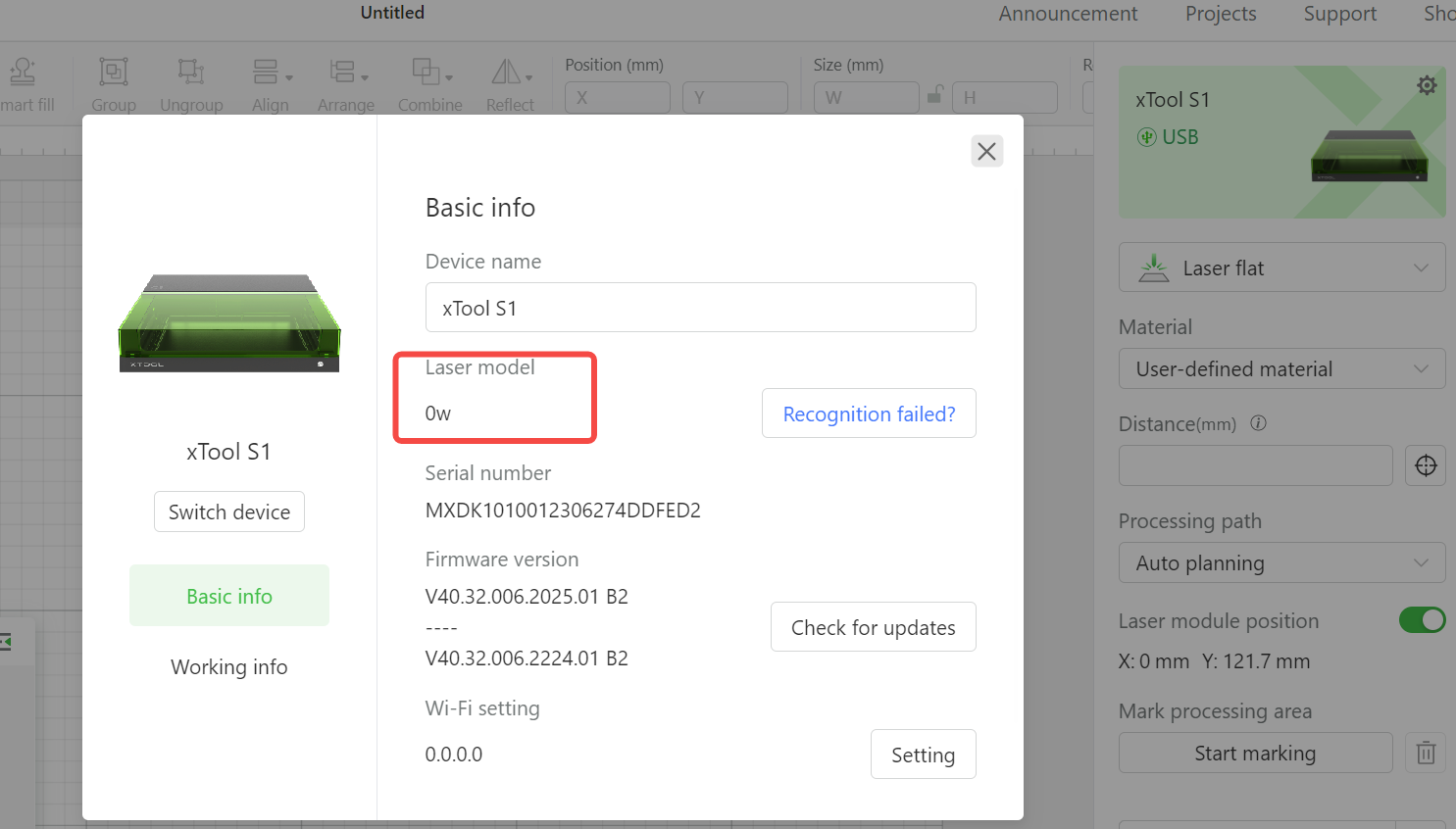Click the Size W input field
The height and width of the screenshot is (829, 1456).
(x=867, y=97)
